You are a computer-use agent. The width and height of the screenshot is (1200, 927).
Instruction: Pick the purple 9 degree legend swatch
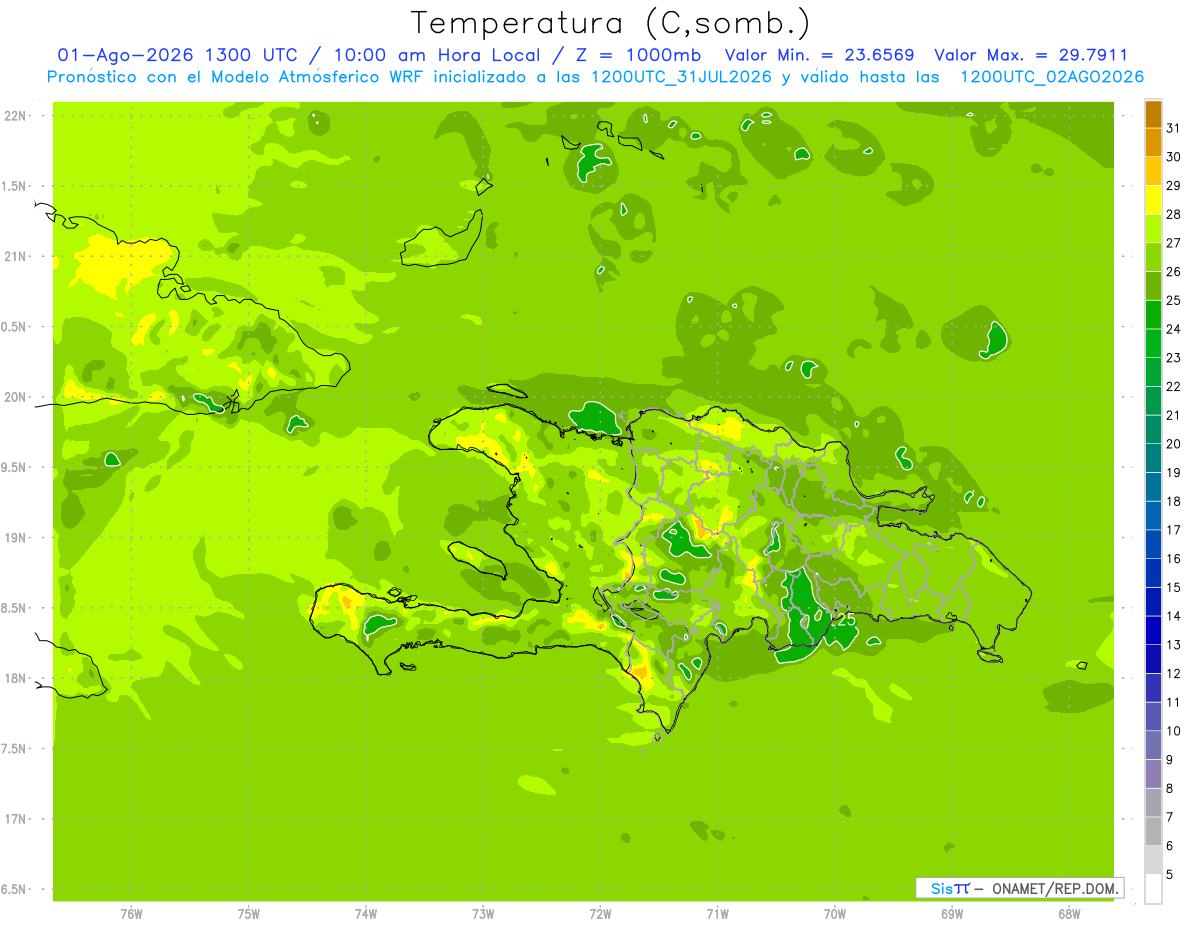point(1153,775)
